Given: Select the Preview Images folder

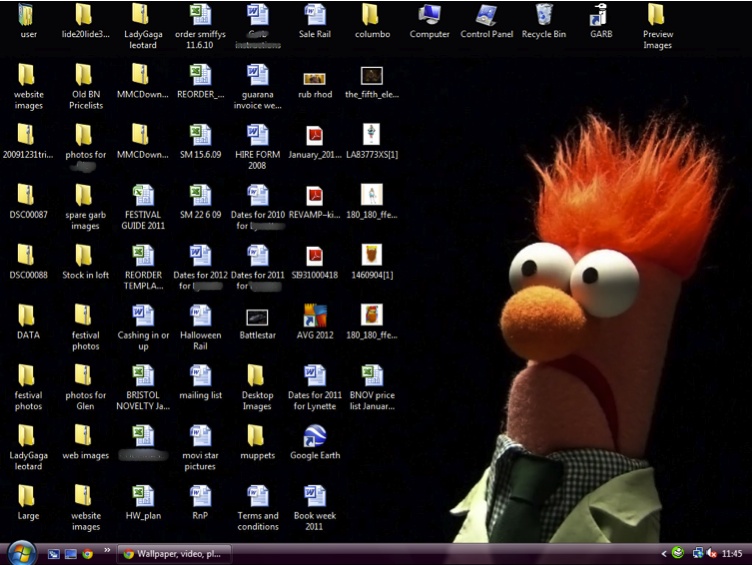Looking at the screenshot, I should (658, 27).
